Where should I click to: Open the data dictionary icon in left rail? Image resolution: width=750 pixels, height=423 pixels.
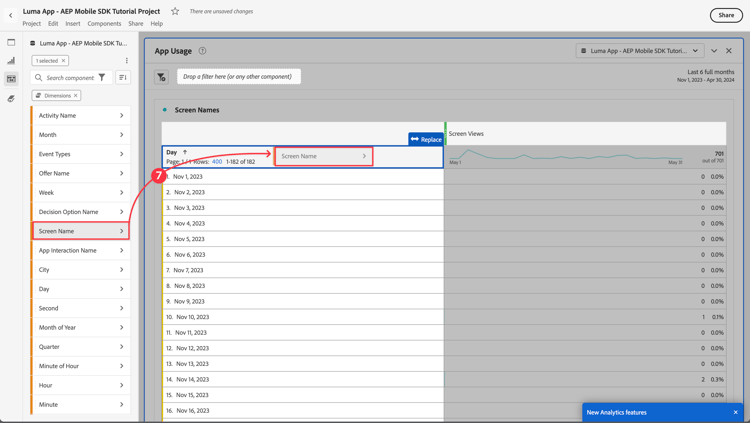(x=11, y=99)
